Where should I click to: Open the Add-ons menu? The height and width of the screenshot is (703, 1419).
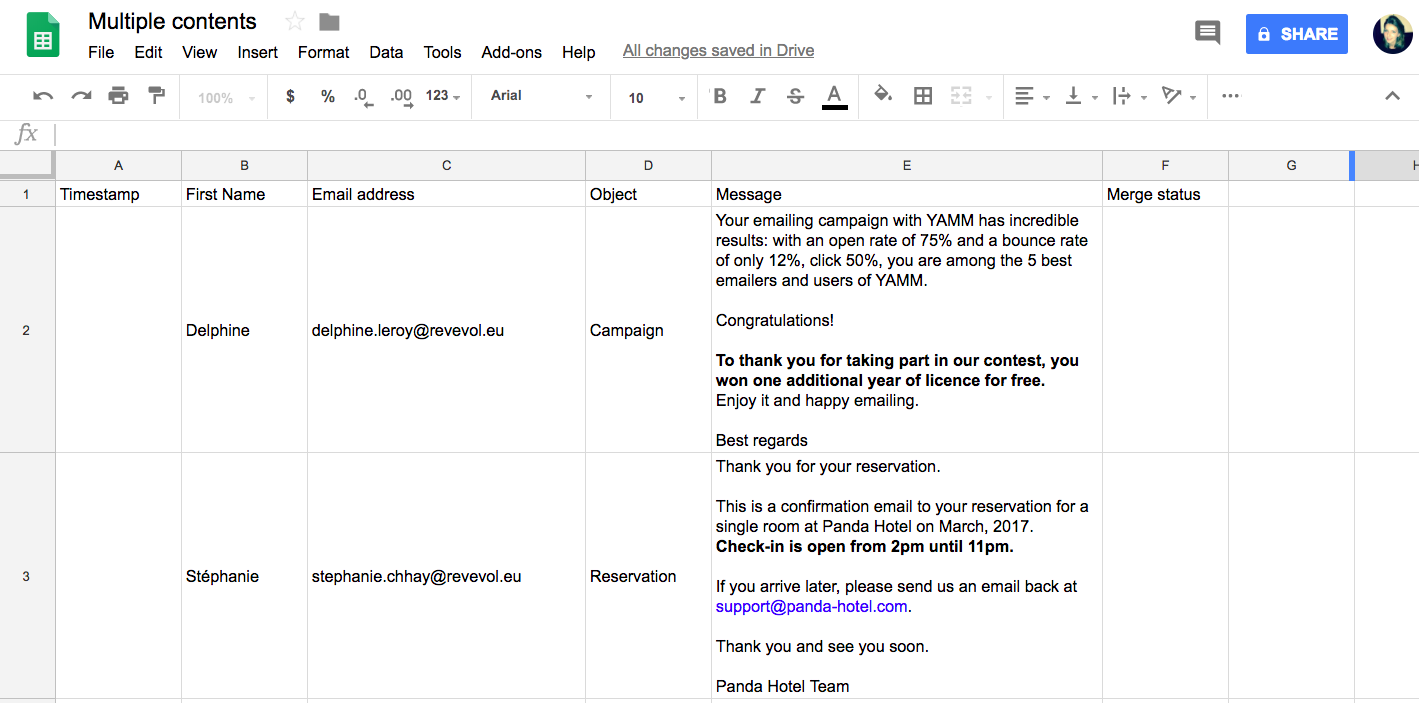(511, 52)
